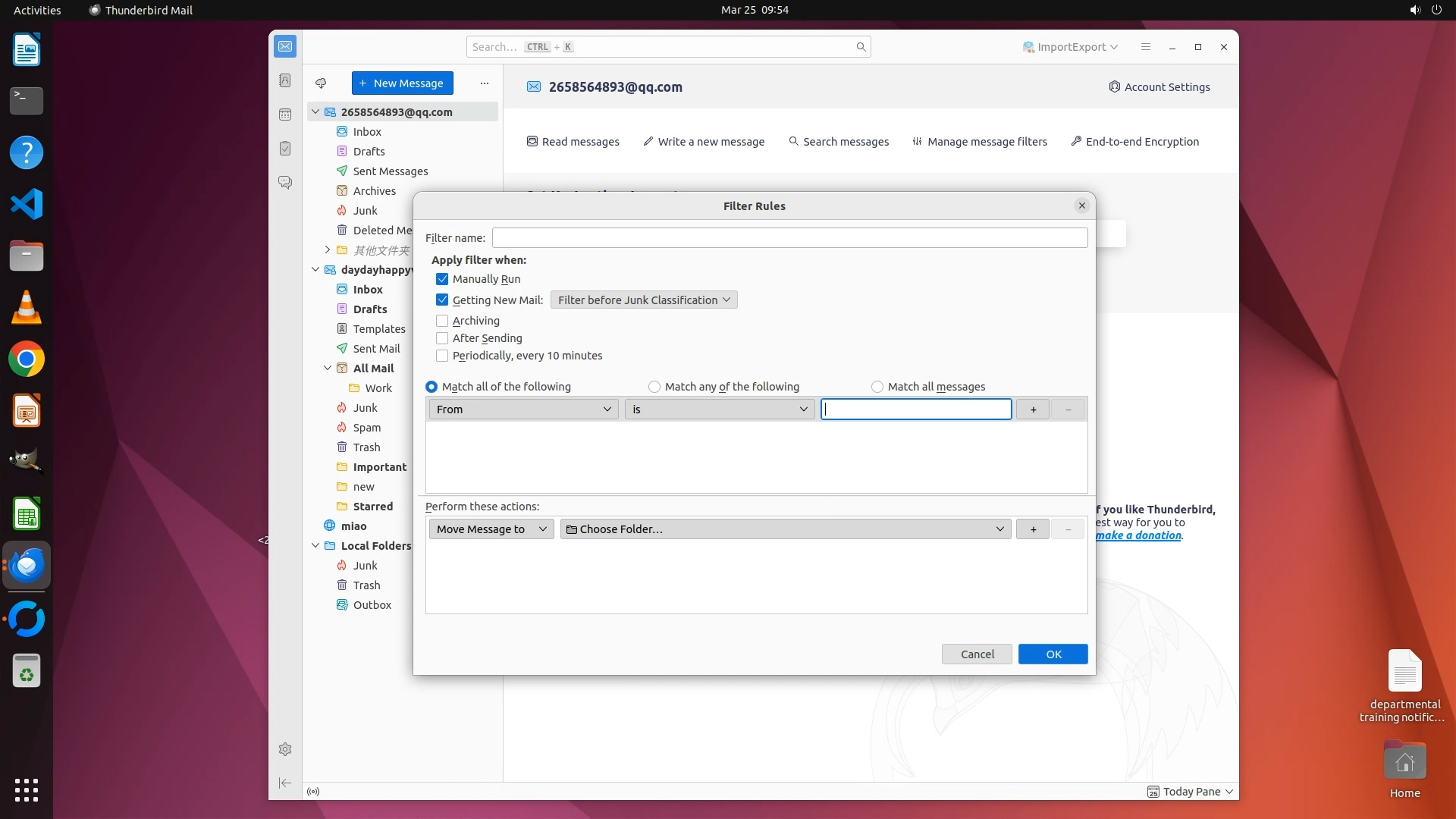
Task: Uncheck the Manually Run checkbox
Action: click(x=442, y=279)
